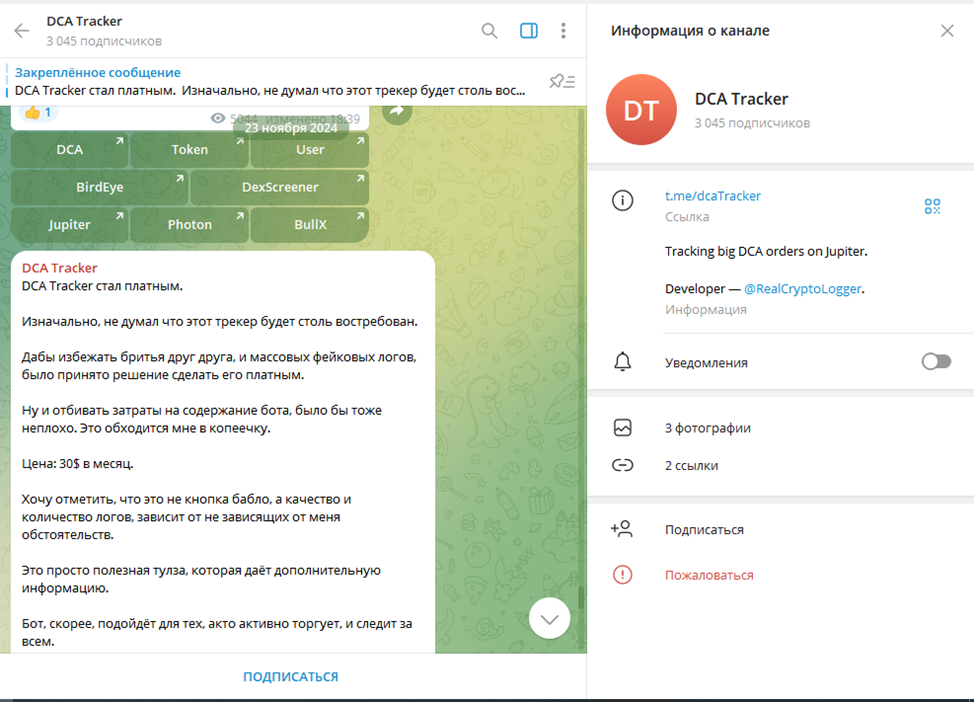The width and height of the screenshot is (974, 702).
Task: Open the DexScreener inline button
Action: click(280, 187)
